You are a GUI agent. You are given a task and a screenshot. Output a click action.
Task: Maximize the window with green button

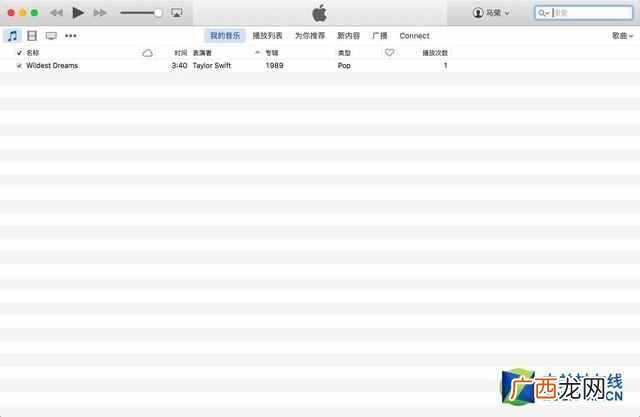[x=35, y=13]
